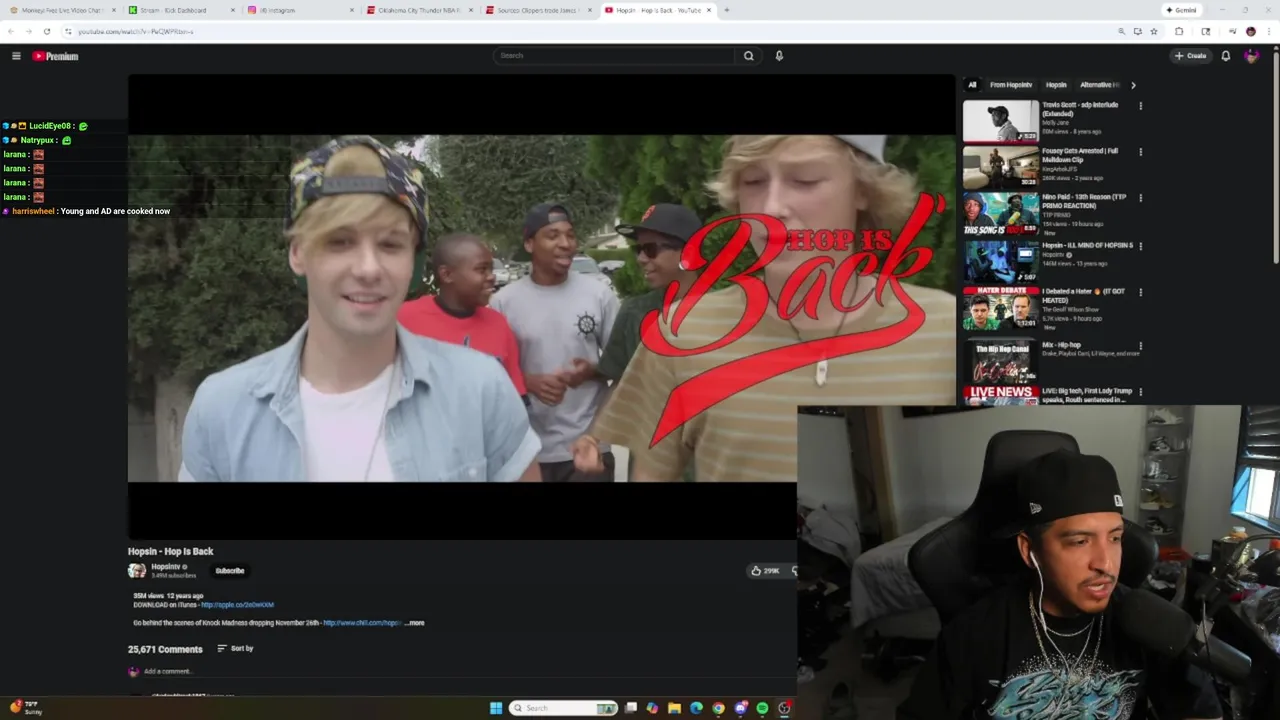Select the All filter chip
This screenshot has width=1280, height=720.
[972, 85]
